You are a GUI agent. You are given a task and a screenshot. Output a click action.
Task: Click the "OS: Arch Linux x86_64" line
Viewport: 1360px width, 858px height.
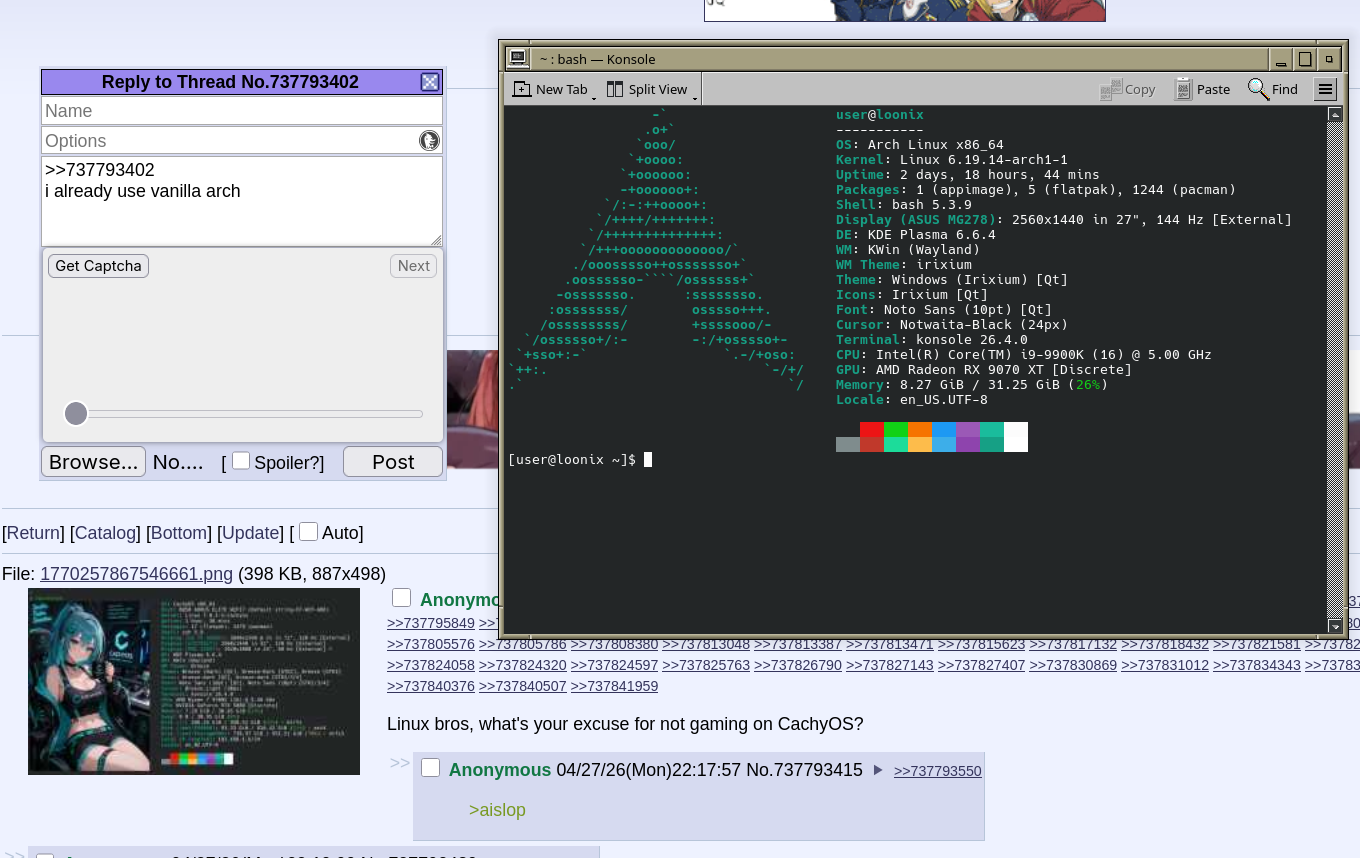click(x=920, y=145)
